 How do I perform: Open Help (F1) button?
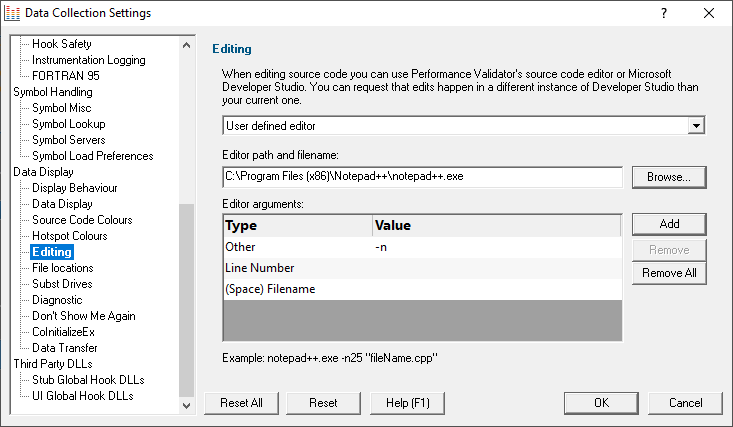(x=407, y=403)
